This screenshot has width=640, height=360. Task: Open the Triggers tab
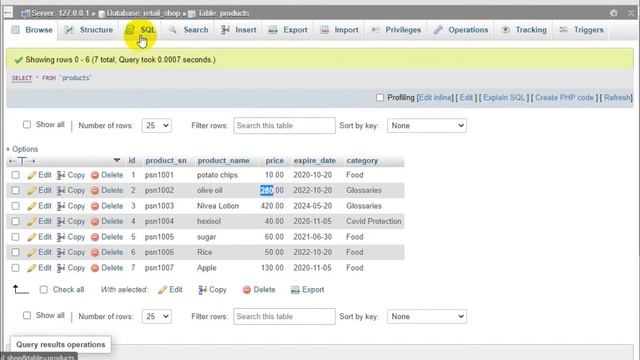[582, 30]
